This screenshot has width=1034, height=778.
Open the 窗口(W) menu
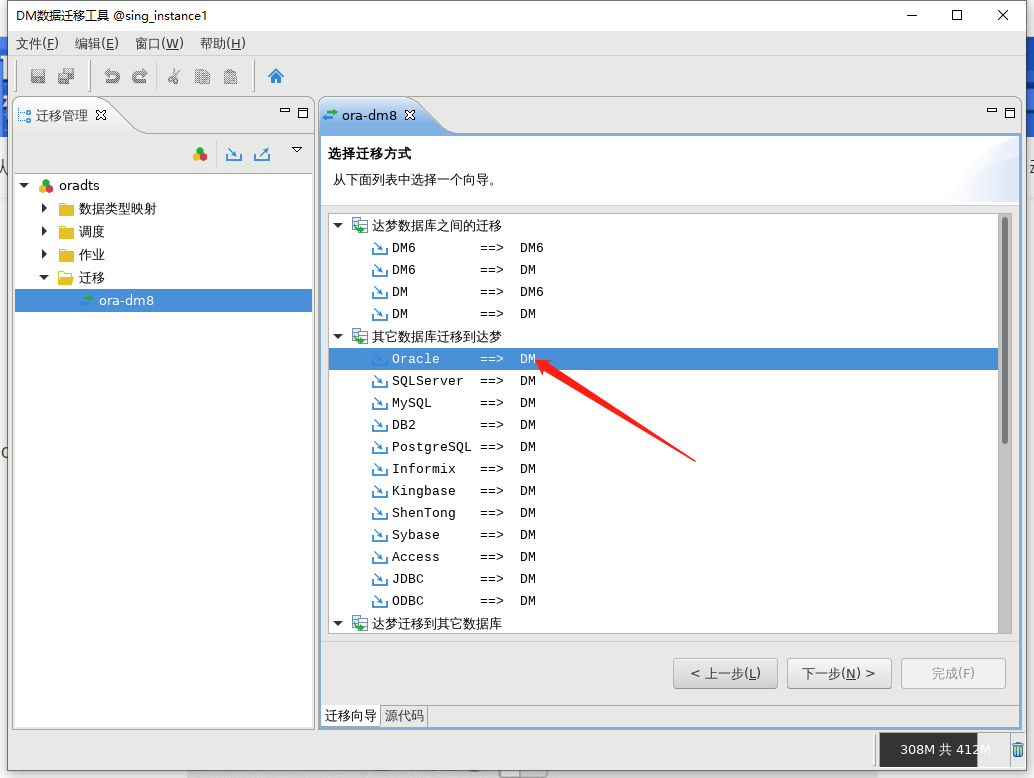pos(159,44)
